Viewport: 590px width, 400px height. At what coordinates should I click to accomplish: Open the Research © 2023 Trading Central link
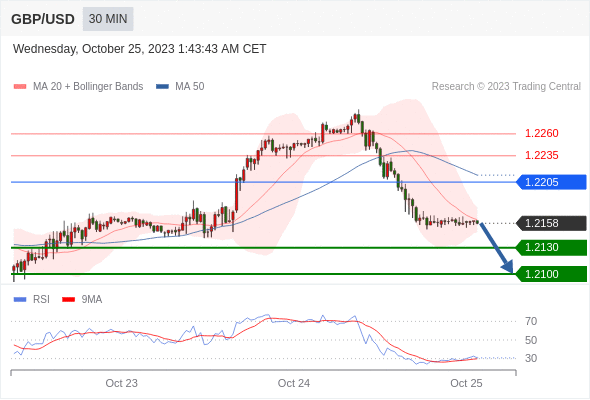506,87
